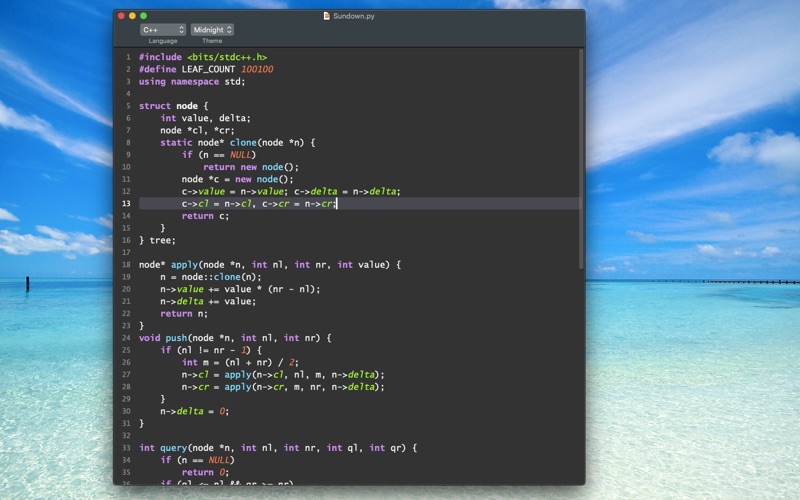Click the LEAF_COUNT value 100100

(x=257, y=69)
